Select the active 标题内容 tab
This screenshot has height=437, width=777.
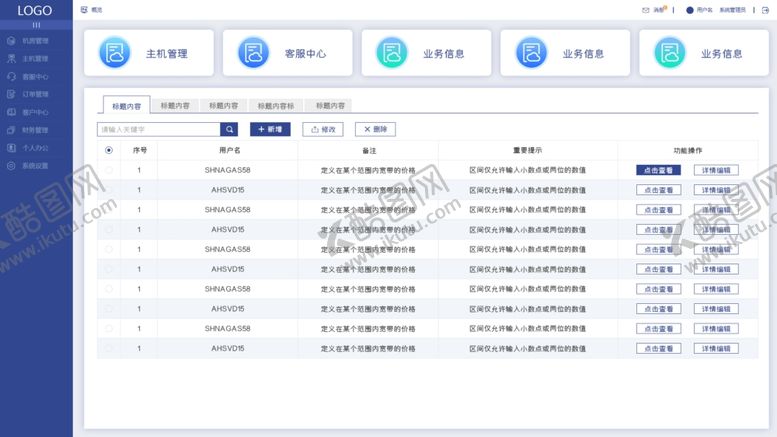[126, 106]
